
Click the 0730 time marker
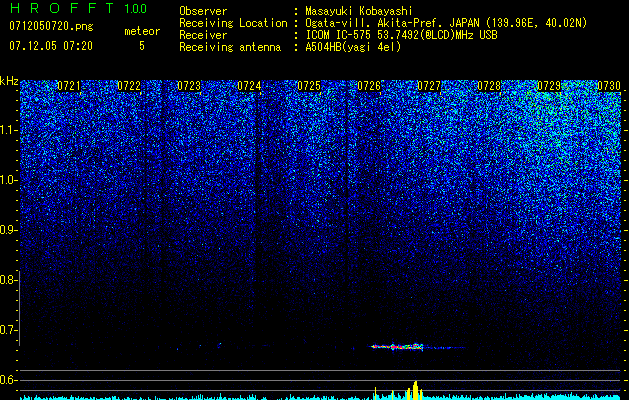(x=609, y=86)
